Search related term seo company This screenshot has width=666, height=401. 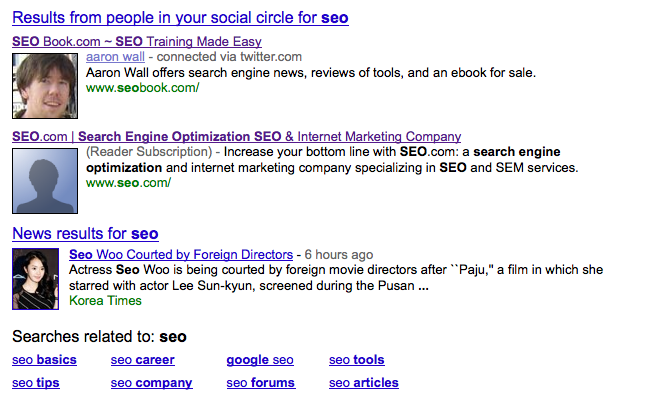pyautogui.click(x=151, y=383)
